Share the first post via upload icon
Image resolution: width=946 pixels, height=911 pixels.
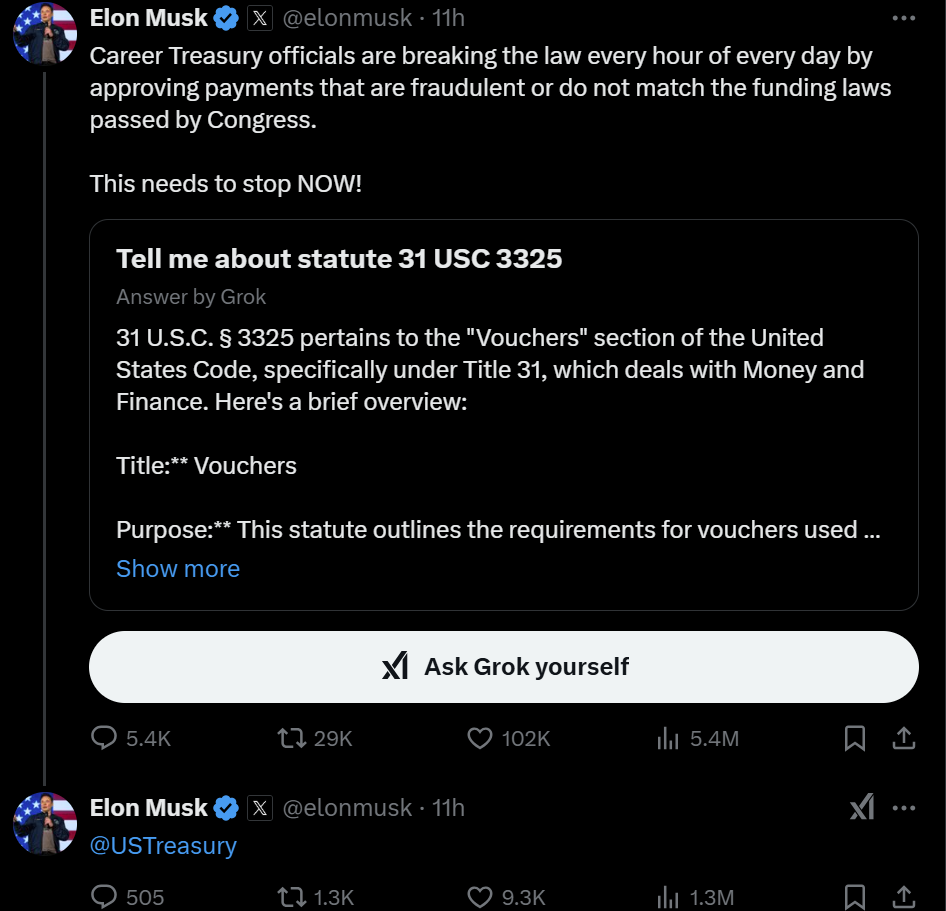[903, 738]
